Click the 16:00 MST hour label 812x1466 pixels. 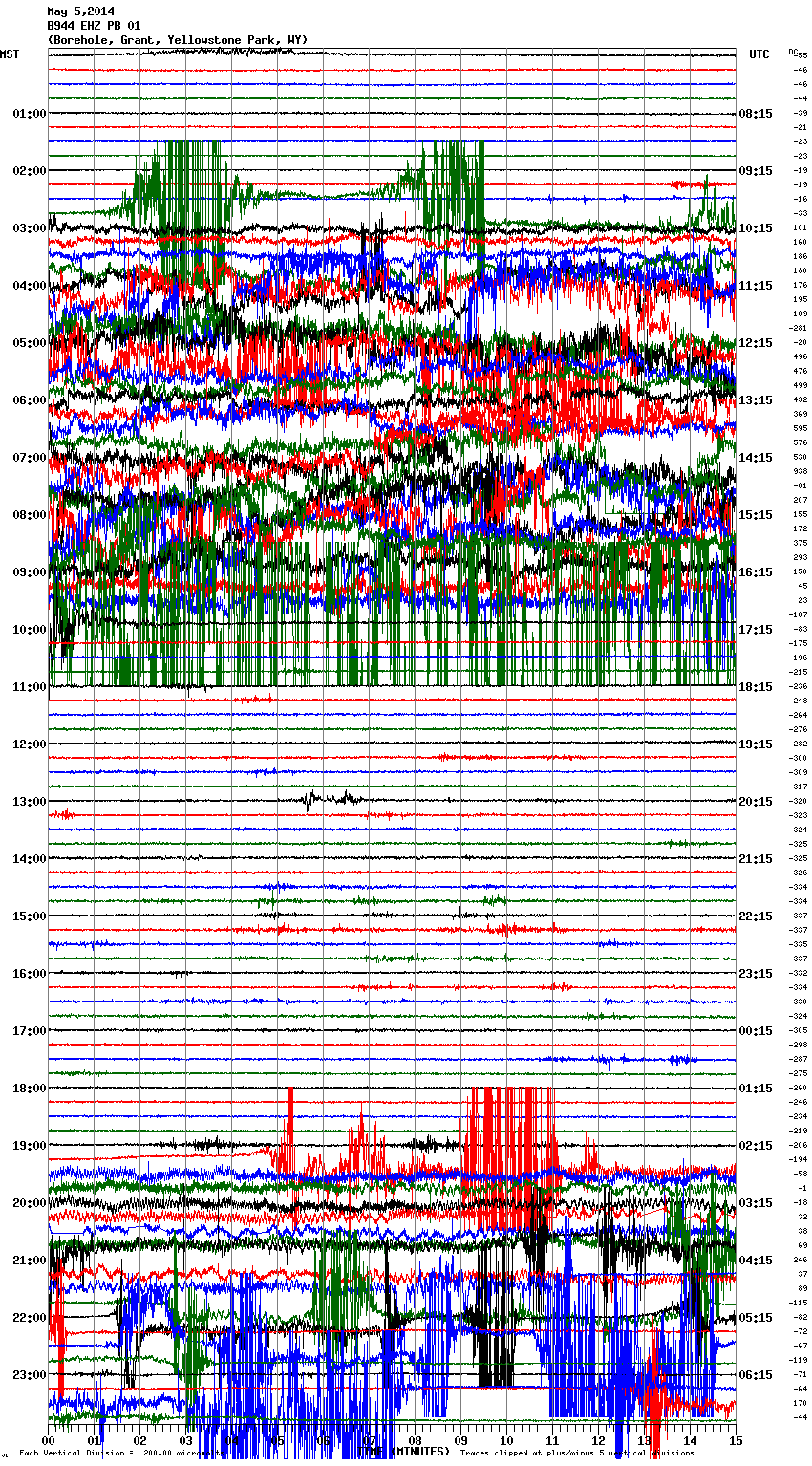pos(30,973)
